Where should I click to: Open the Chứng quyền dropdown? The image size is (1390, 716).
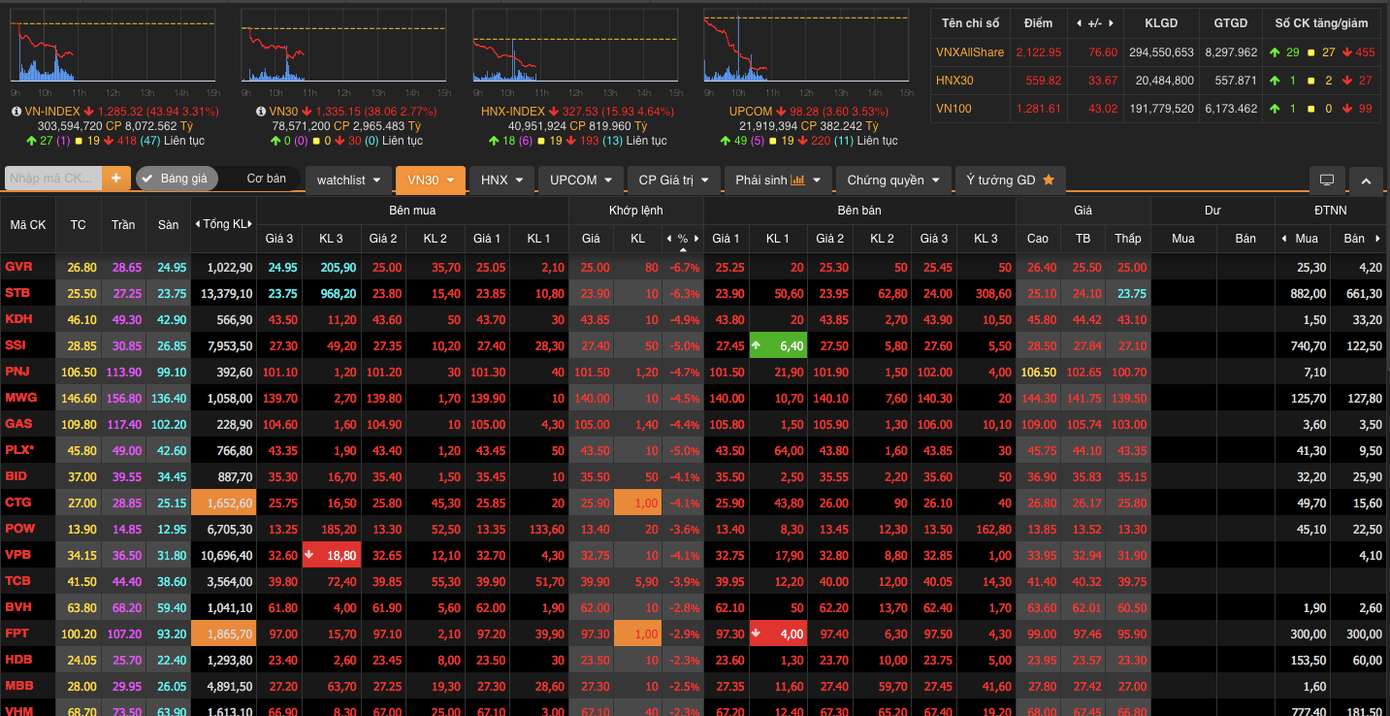893,180
